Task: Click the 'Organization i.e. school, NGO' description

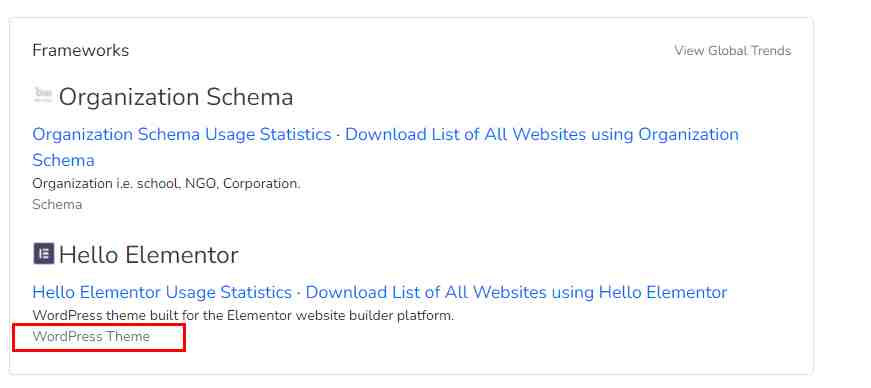Action: (166, 184)
